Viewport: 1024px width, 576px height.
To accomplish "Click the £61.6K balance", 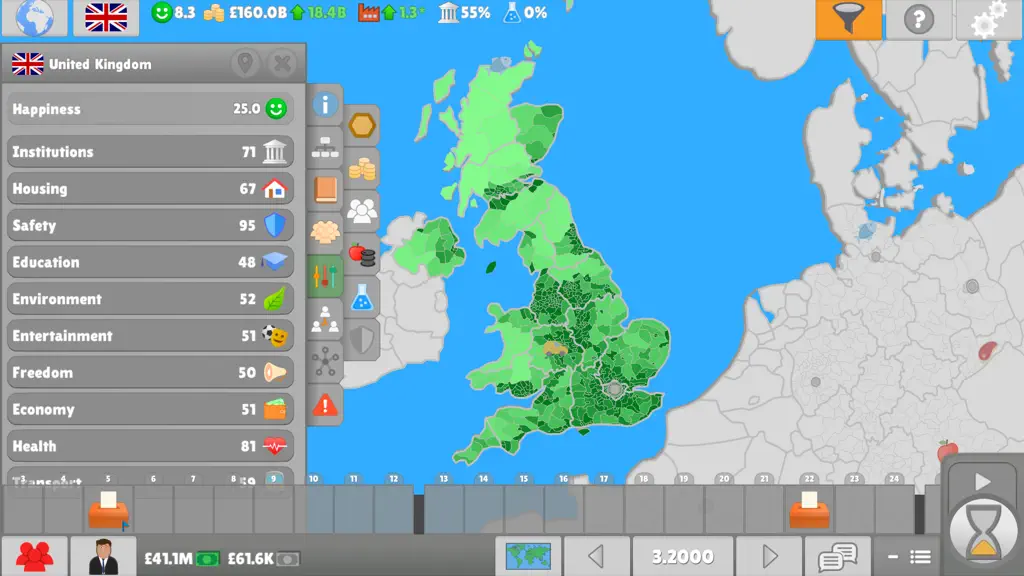I will coord(264,558).
